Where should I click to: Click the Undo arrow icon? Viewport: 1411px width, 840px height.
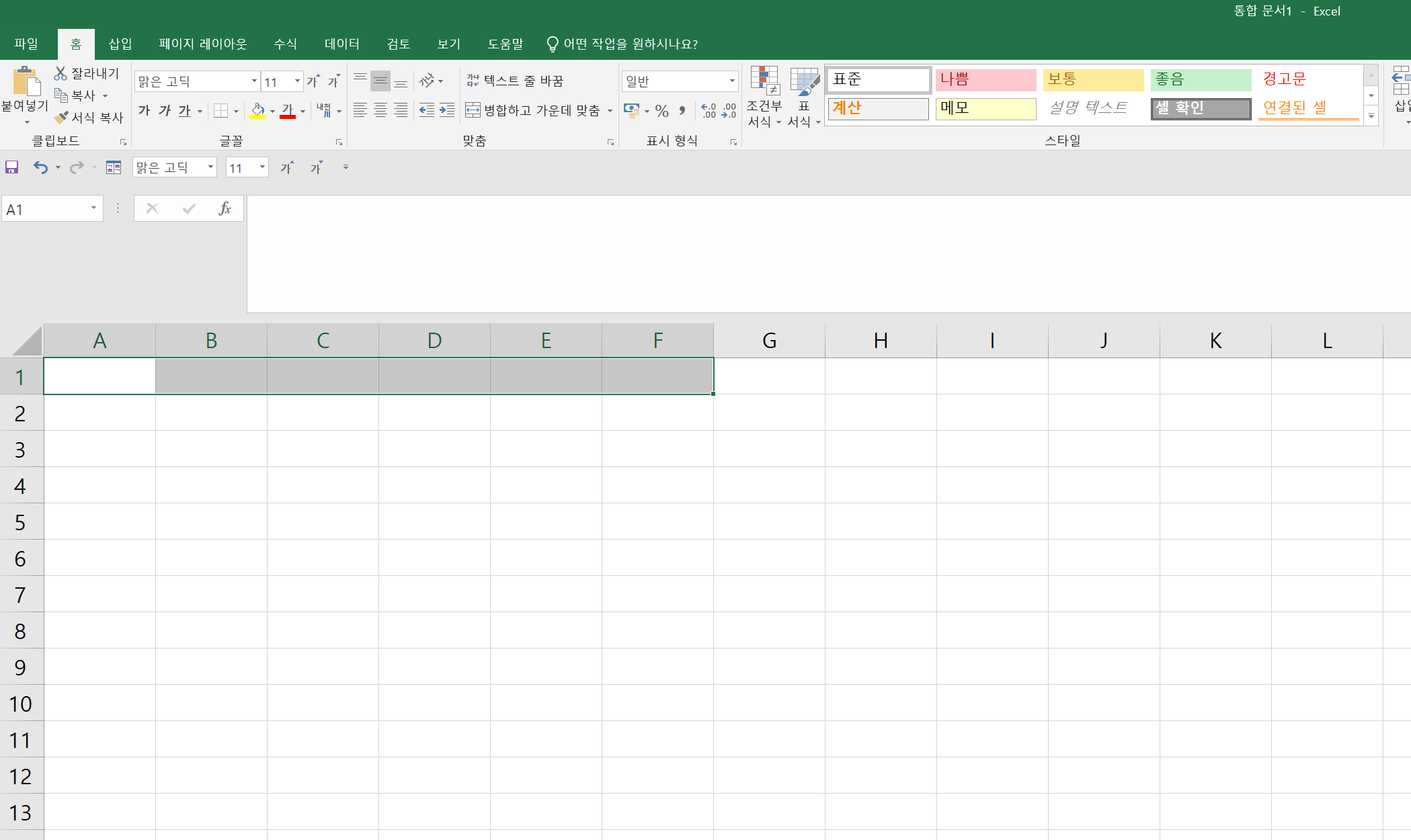coord(40,167)
